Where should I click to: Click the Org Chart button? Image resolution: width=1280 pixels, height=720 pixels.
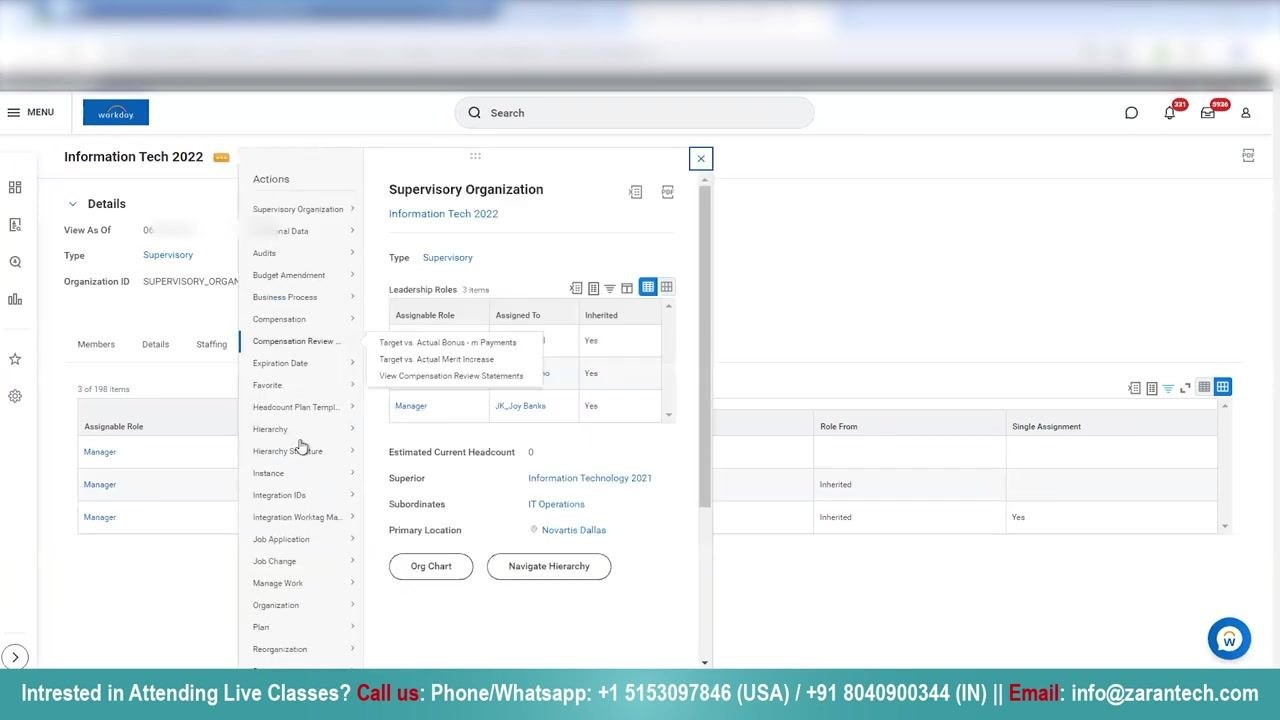(431, 566)
